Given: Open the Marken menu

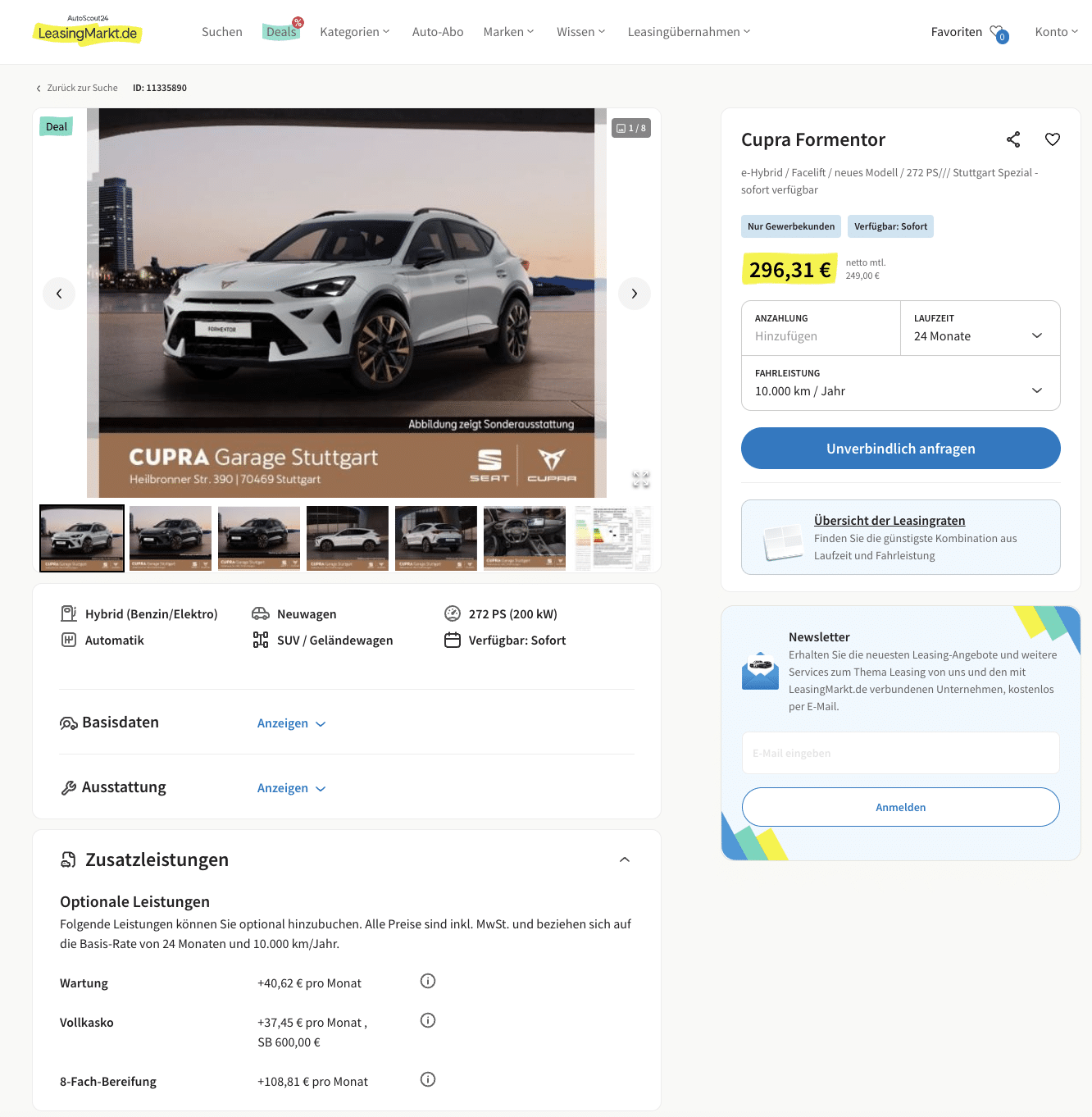Looking at the screenshot, I should [x=508, y=32].
